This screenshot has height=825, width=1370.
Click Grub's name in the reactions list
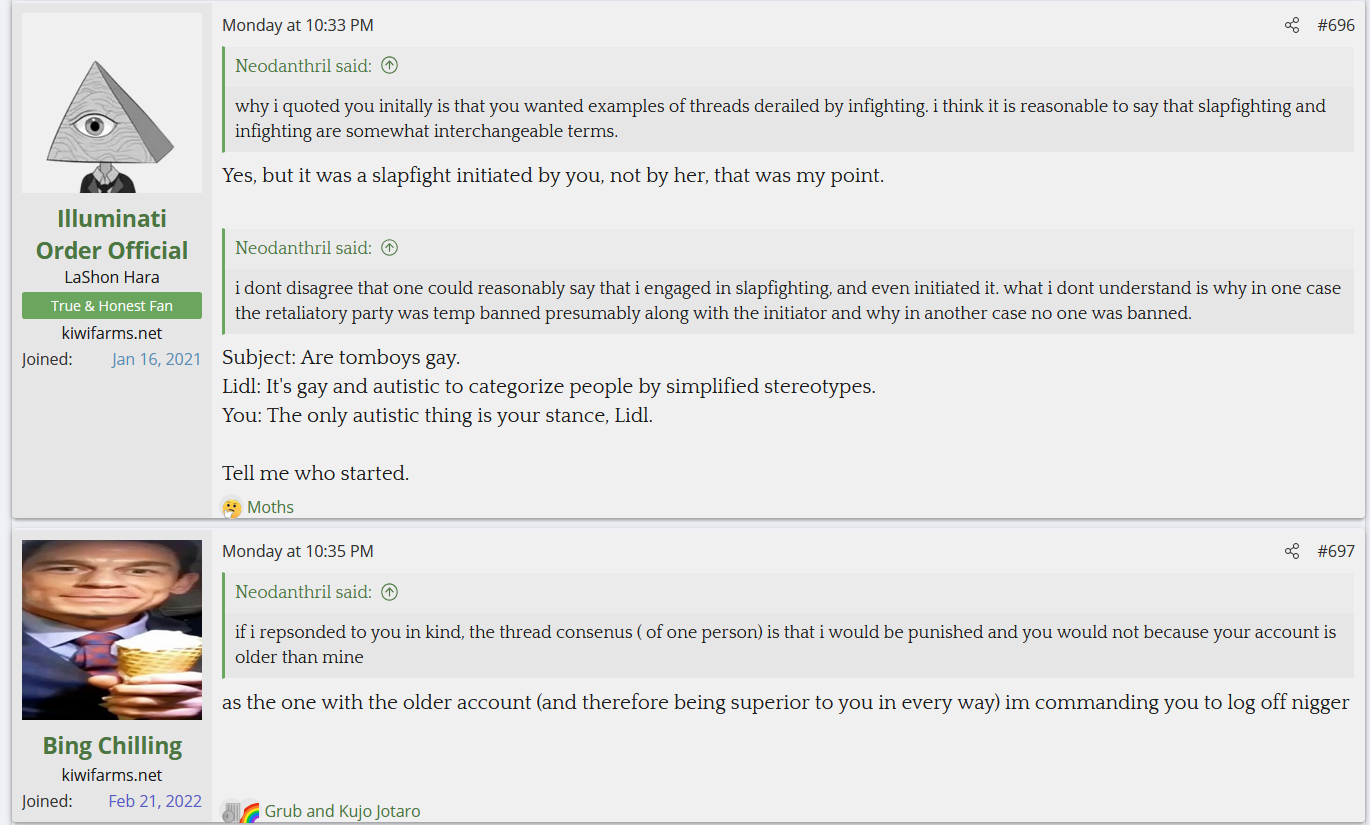click(x=283, y=812)
